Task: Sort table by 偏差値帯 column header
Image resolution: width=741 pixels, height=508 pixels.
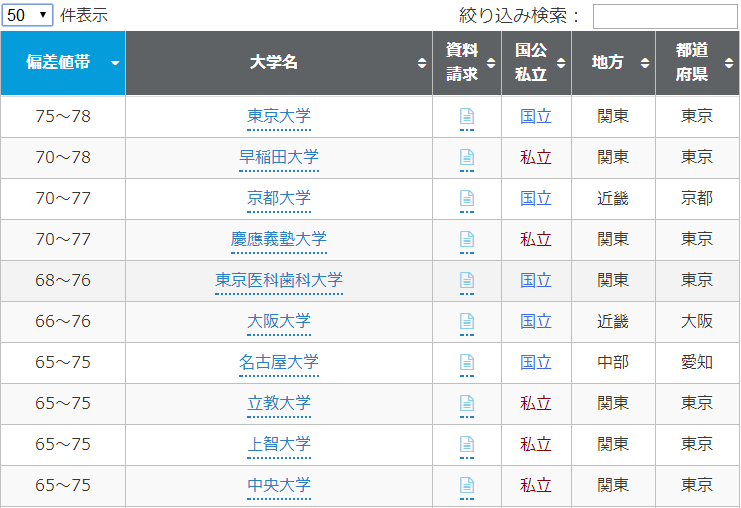Action: tap(63, 63)
